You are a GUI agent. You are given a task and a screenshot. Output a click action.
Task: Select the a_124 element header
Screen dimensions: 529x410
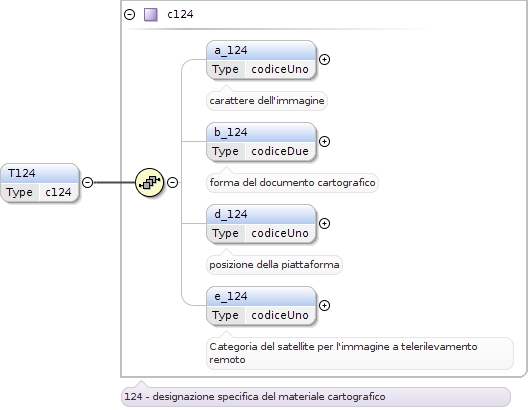pos(261,51)
